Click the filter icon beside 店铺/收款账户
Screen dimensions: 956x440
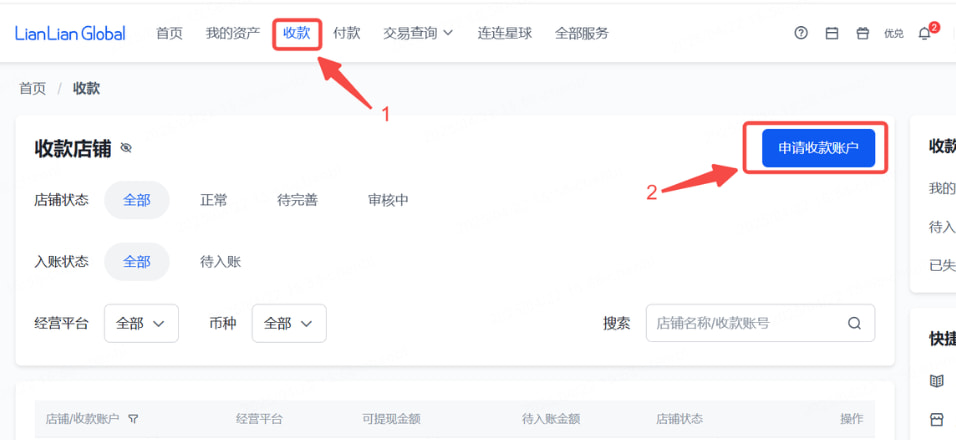tap(133, 419)
